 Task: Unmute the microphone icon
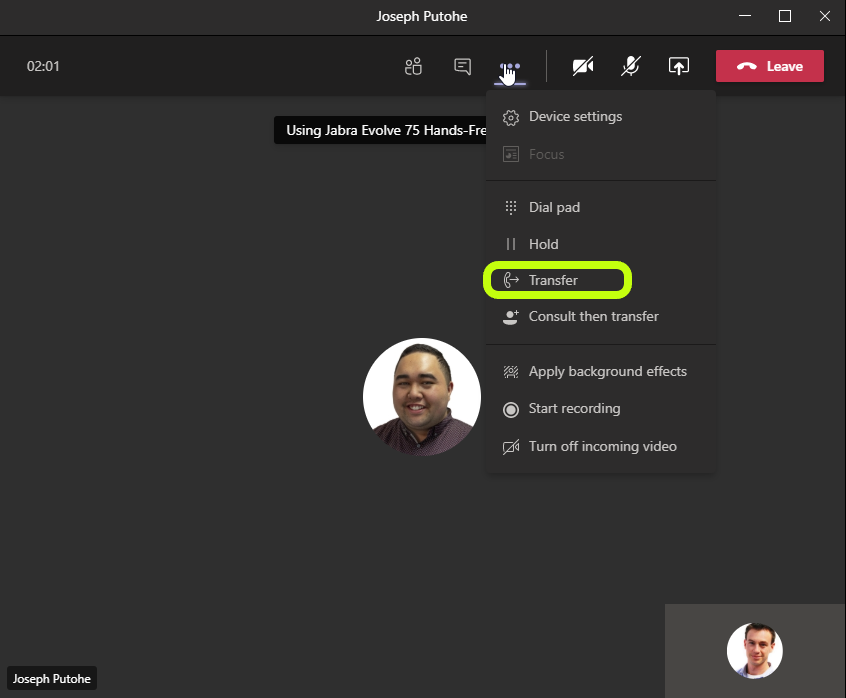click(630, 66)
